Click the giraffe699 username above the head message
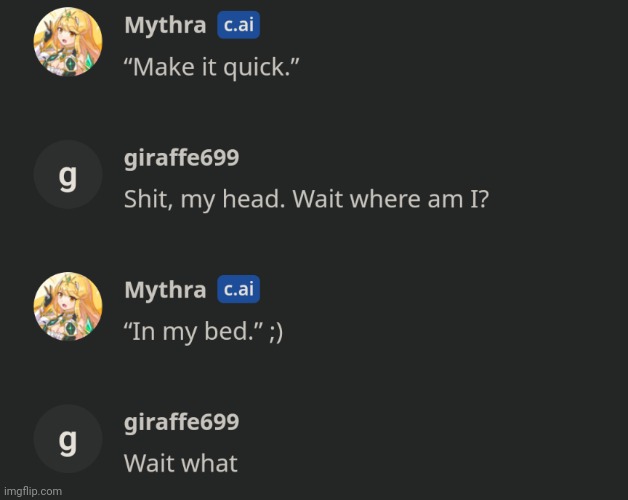The image size is (628, 500). 181,158
